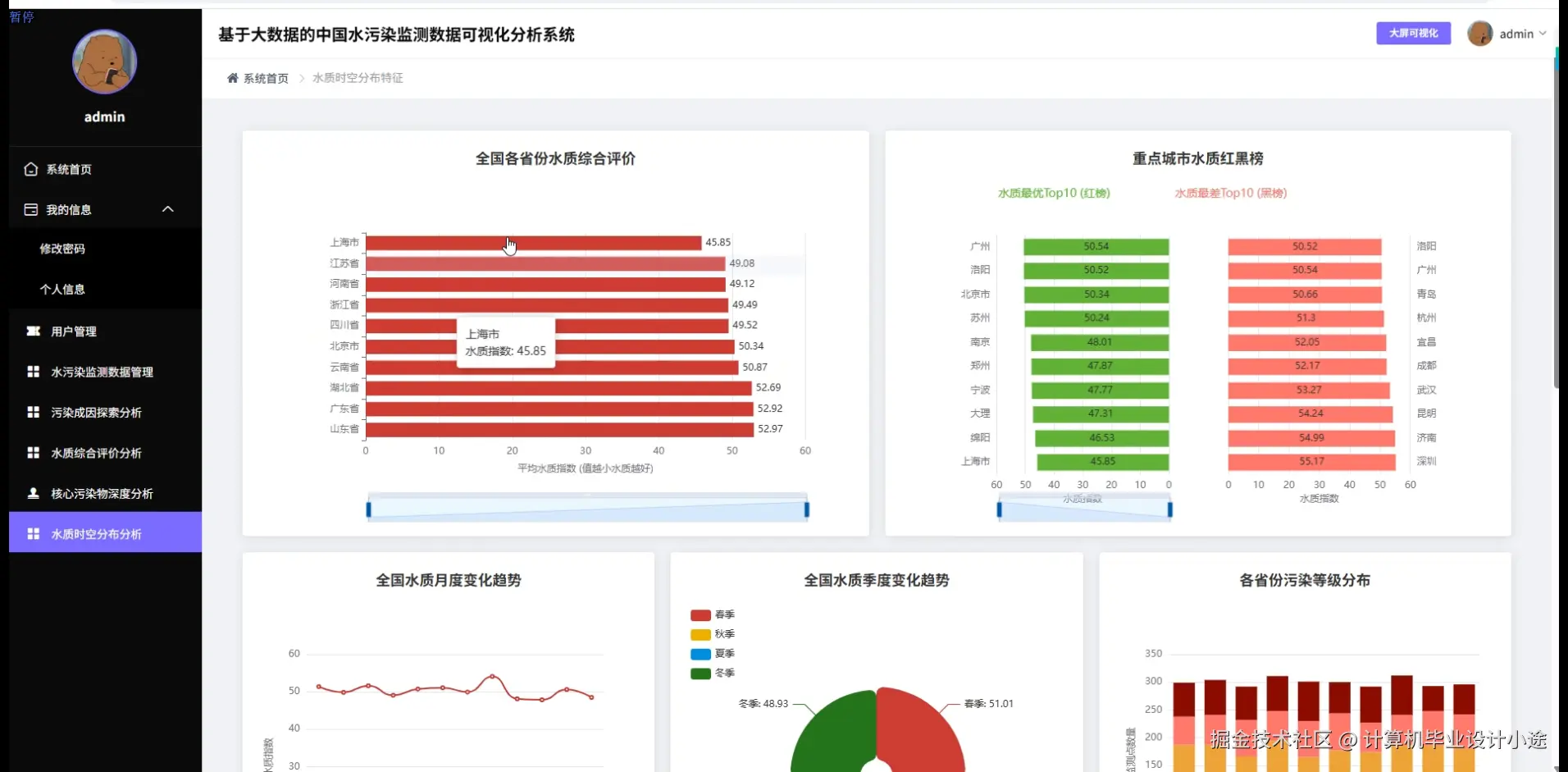Click the grid icon beside 污染成因探索分析
Screen dimensions: 1568x772
tap(33, 412)
